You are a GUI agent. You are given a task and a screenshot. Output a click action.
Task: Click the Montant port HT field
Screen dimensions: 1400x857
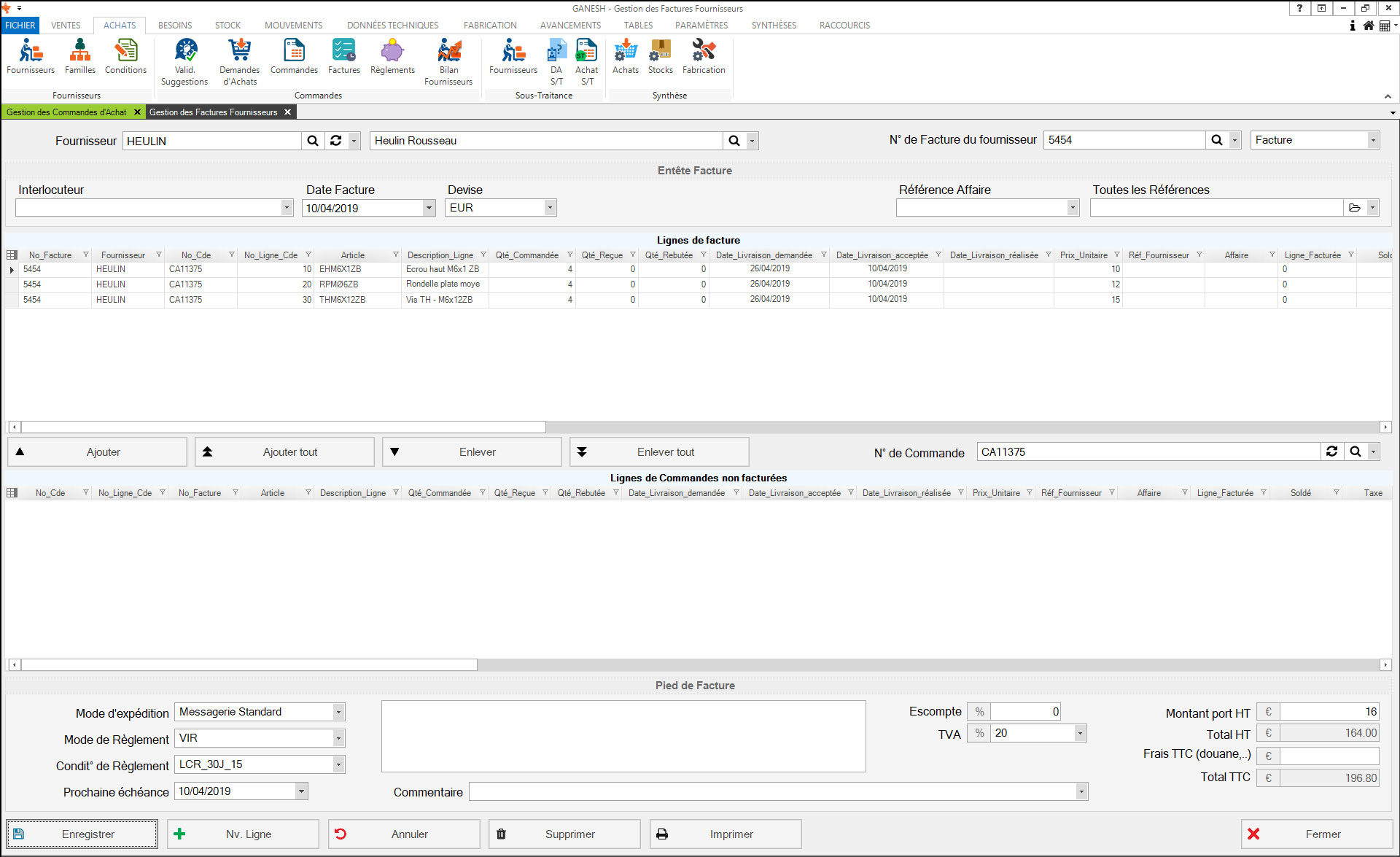tap(1329, 712)
